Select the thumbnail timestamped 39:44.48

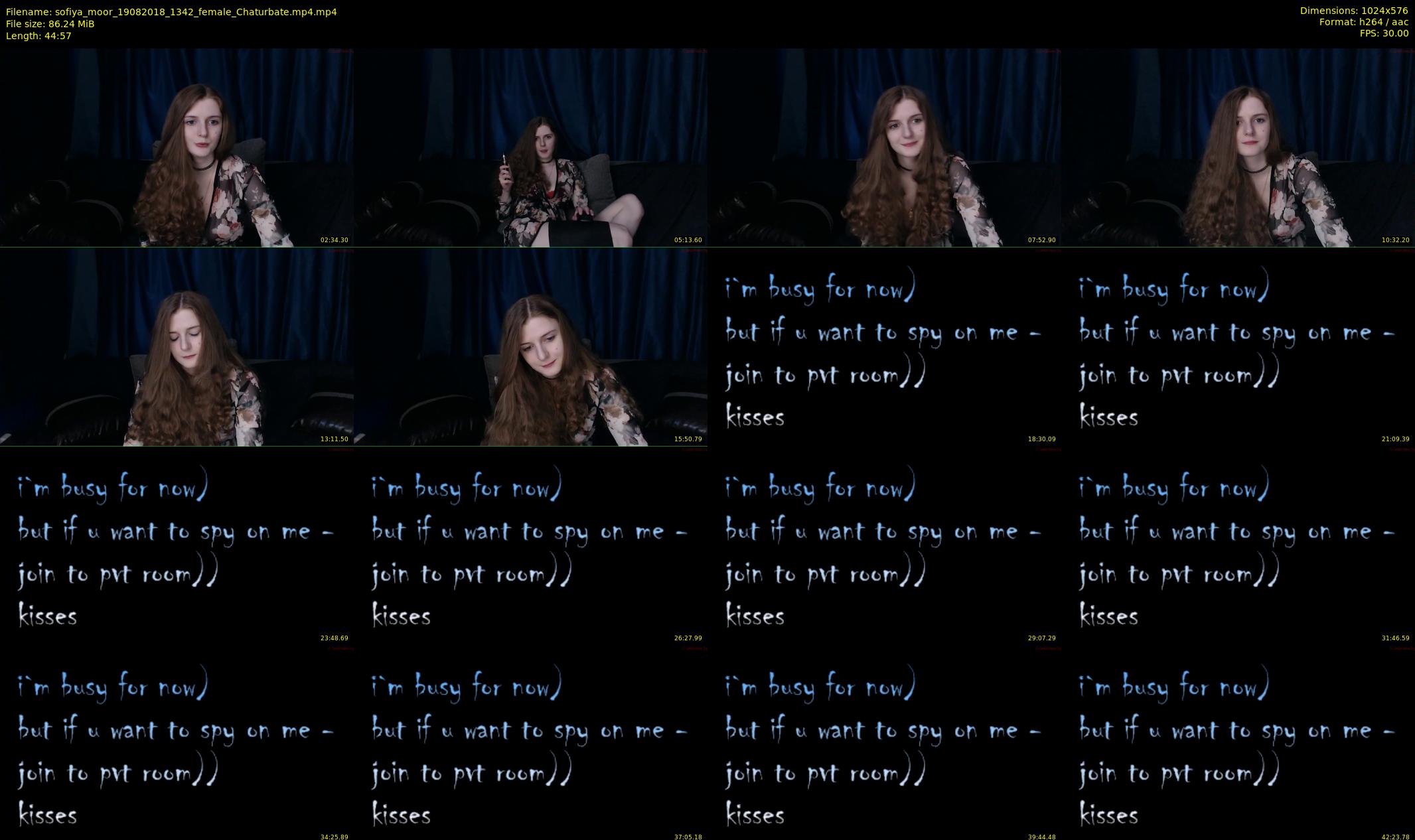[x=884, y=742]
